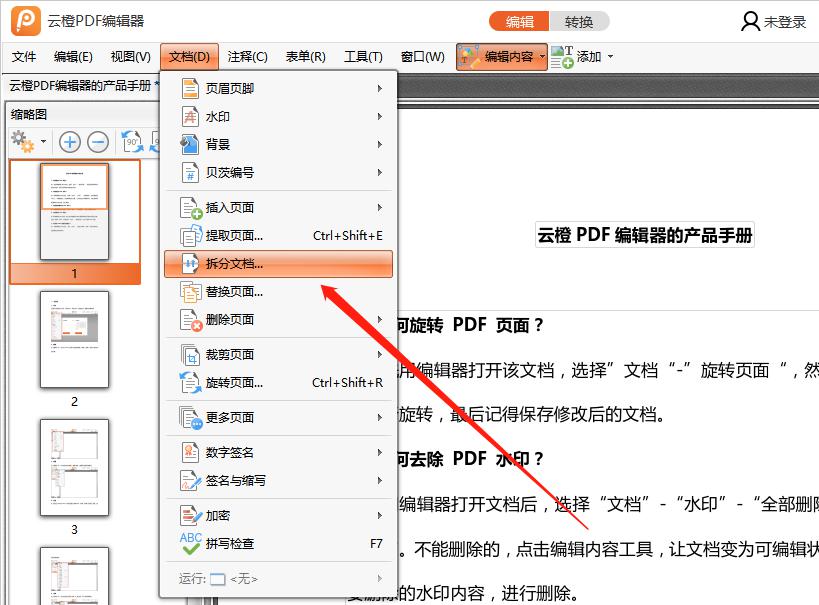Switch to the 编辑 mode toggle
This screenshot has height=605, width=819.
coord(519,22)
